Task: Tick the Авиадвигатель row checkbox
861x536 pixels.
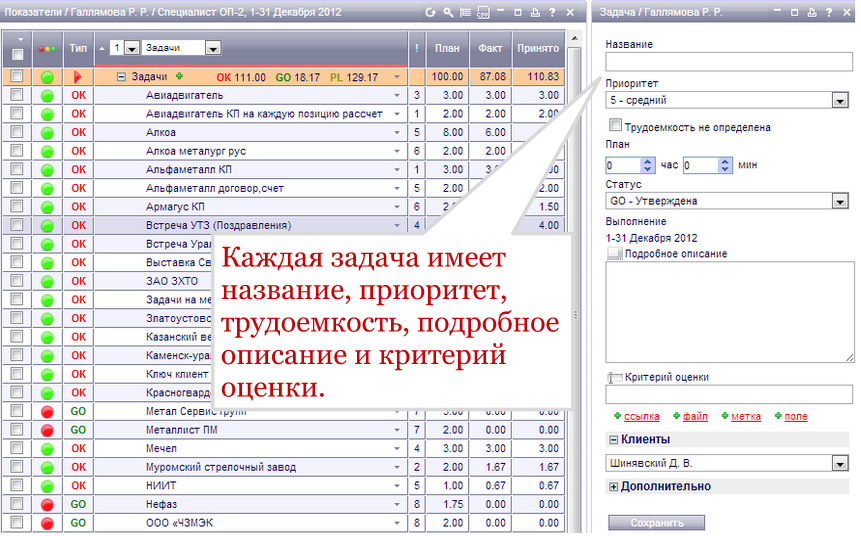Action: [x=17, y=95]
